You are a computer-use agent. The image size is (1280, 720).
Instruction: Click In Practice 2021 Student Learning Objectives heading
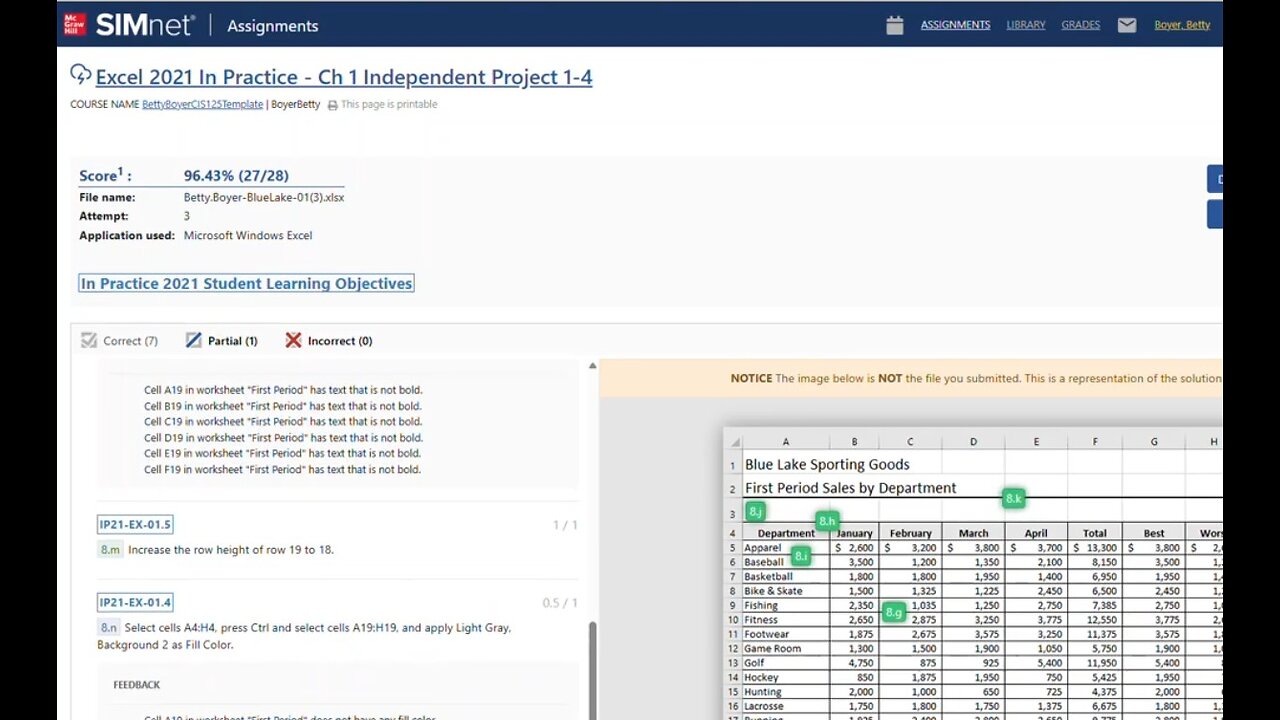[246, 284]
